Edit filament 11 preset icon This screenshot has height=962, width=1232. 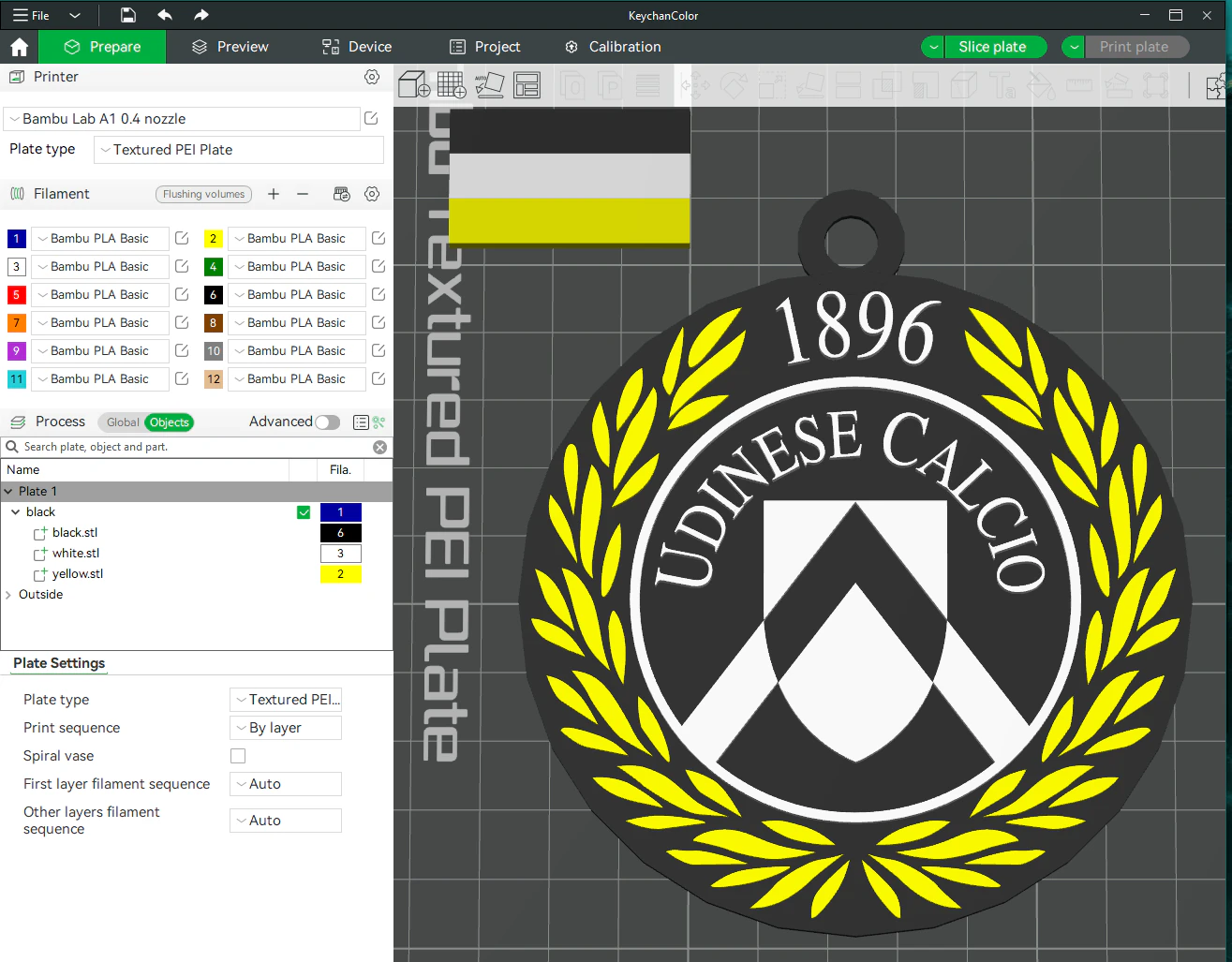pyautogui.click(x=182, y=378)
